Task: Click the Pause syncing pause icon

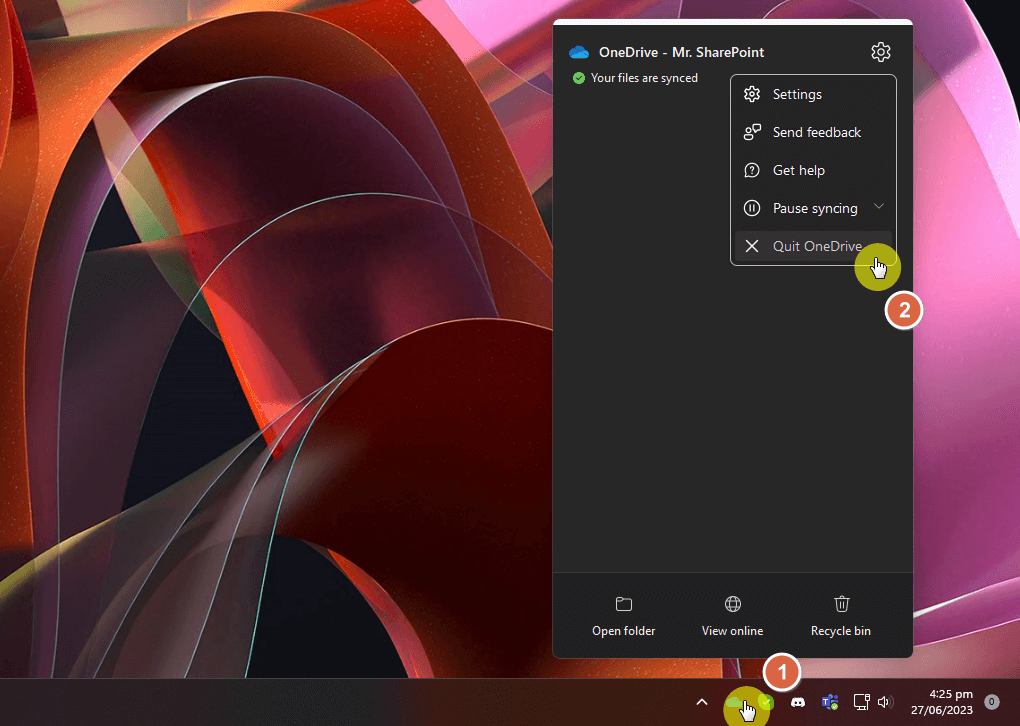Action: point(751,208)
